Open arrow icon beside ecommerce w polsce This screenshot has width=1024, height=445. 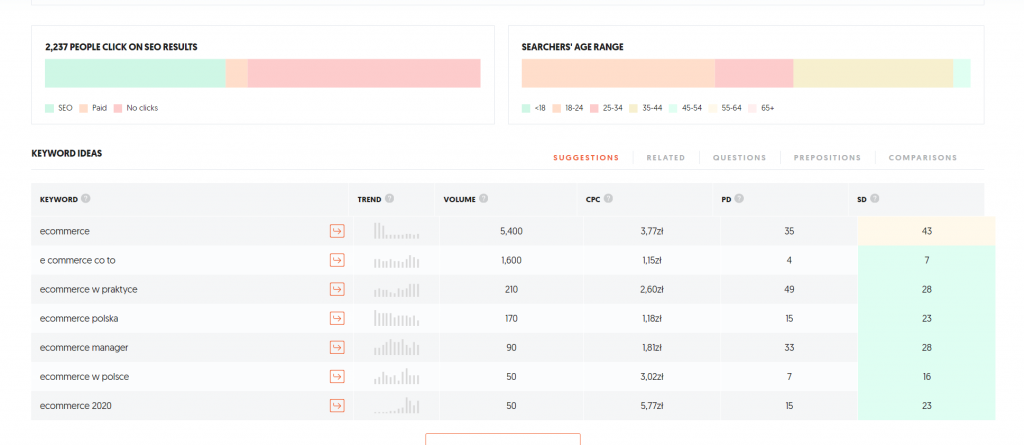(337, 376)
